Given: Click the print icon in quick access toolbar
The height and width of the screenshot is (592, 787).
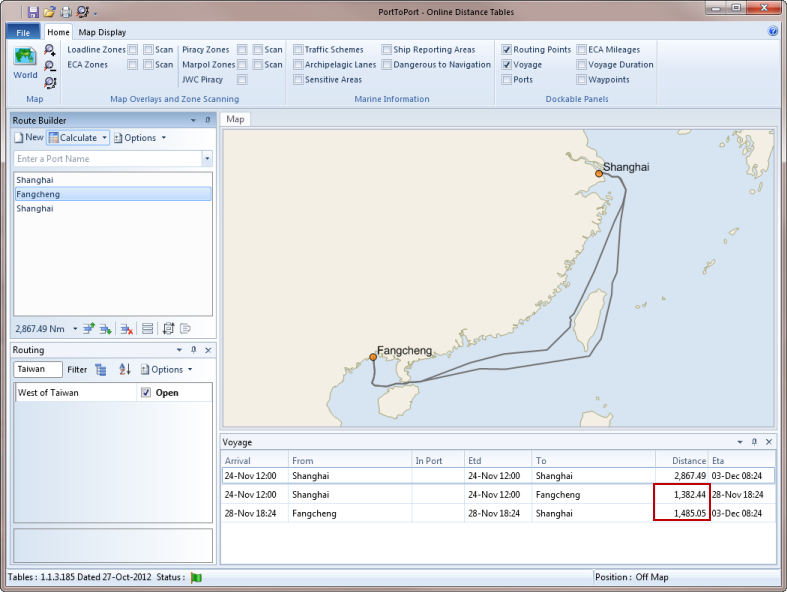Looking at the screenshot, I should pos(65,11).
